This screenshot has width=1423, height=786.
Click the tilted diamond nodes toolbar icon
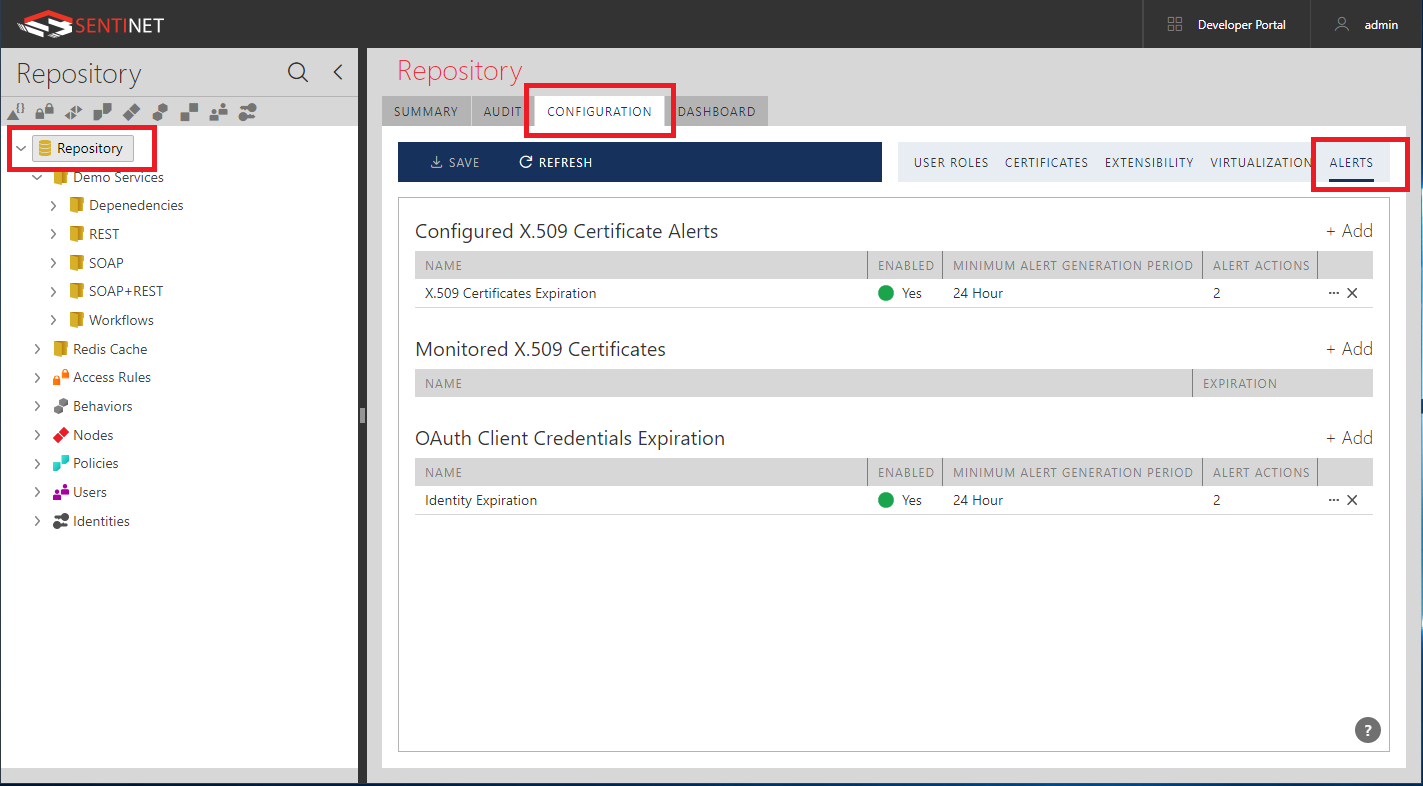tap(131, 111)
